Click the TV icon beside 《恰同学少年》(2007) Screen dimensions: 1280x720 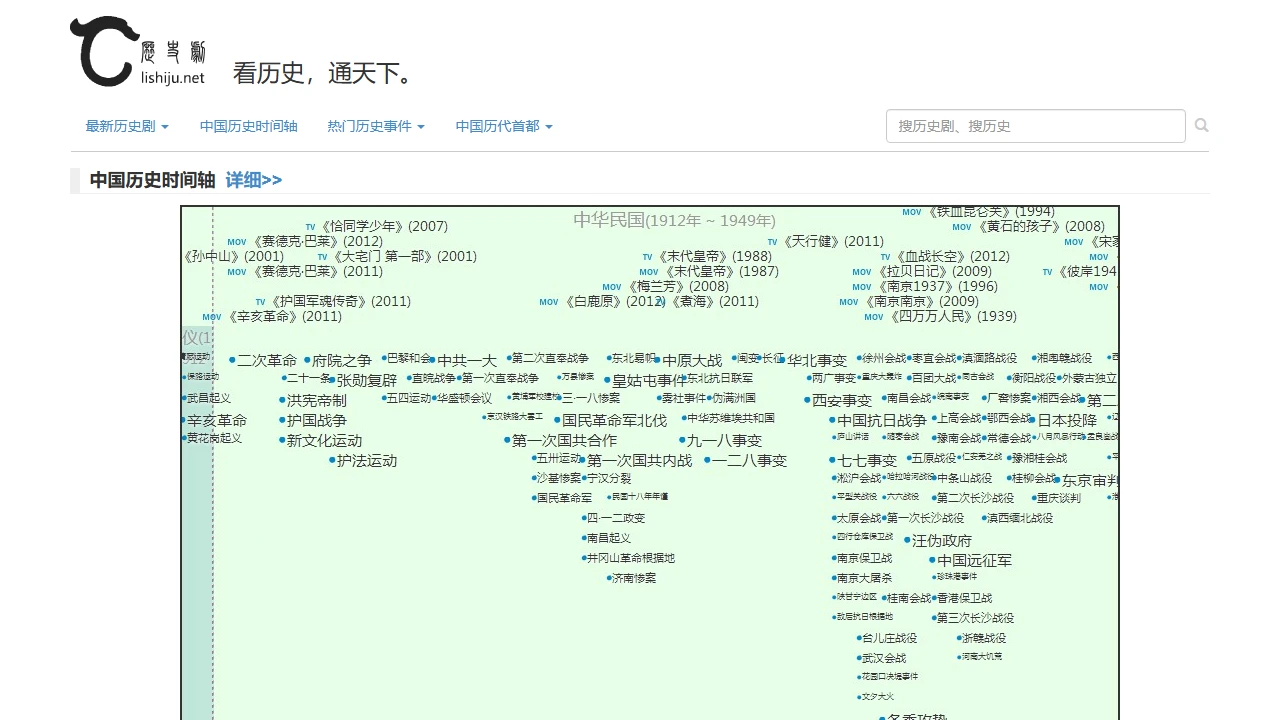tap(310, 226)
